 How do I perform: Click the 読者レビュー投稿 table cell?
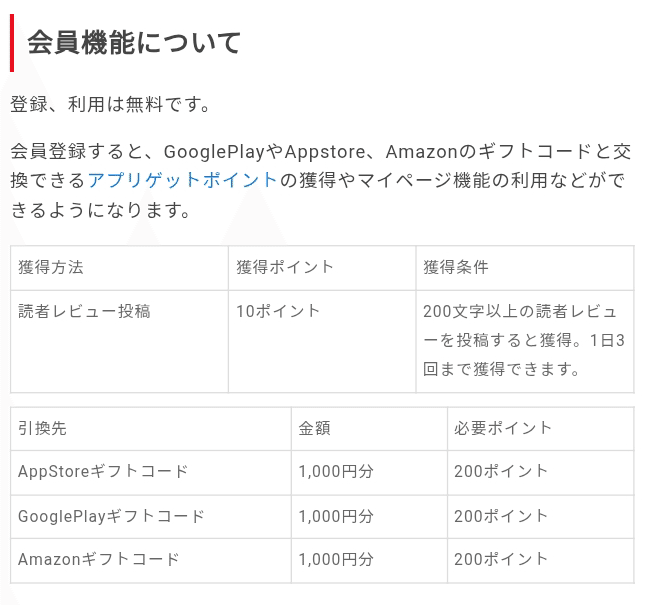(x=84, y=311)
